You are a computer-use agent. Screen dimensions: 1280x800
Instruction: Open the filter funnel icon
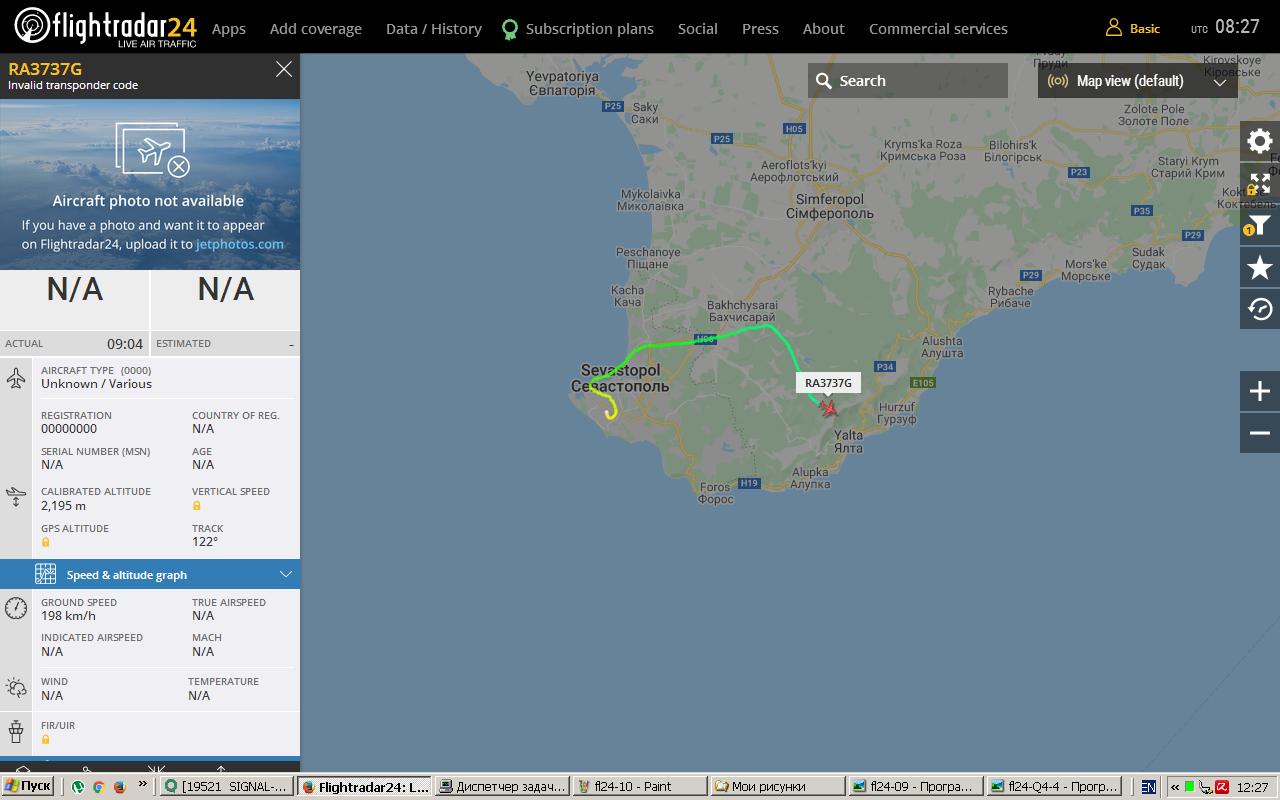coord(1260,225)
